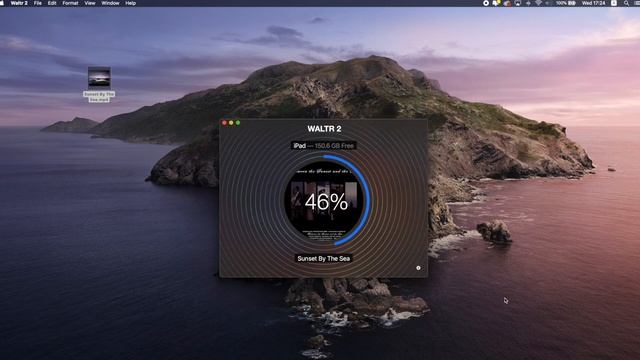
Task: Click the Wed 17:24 clock
Action: 593,3
